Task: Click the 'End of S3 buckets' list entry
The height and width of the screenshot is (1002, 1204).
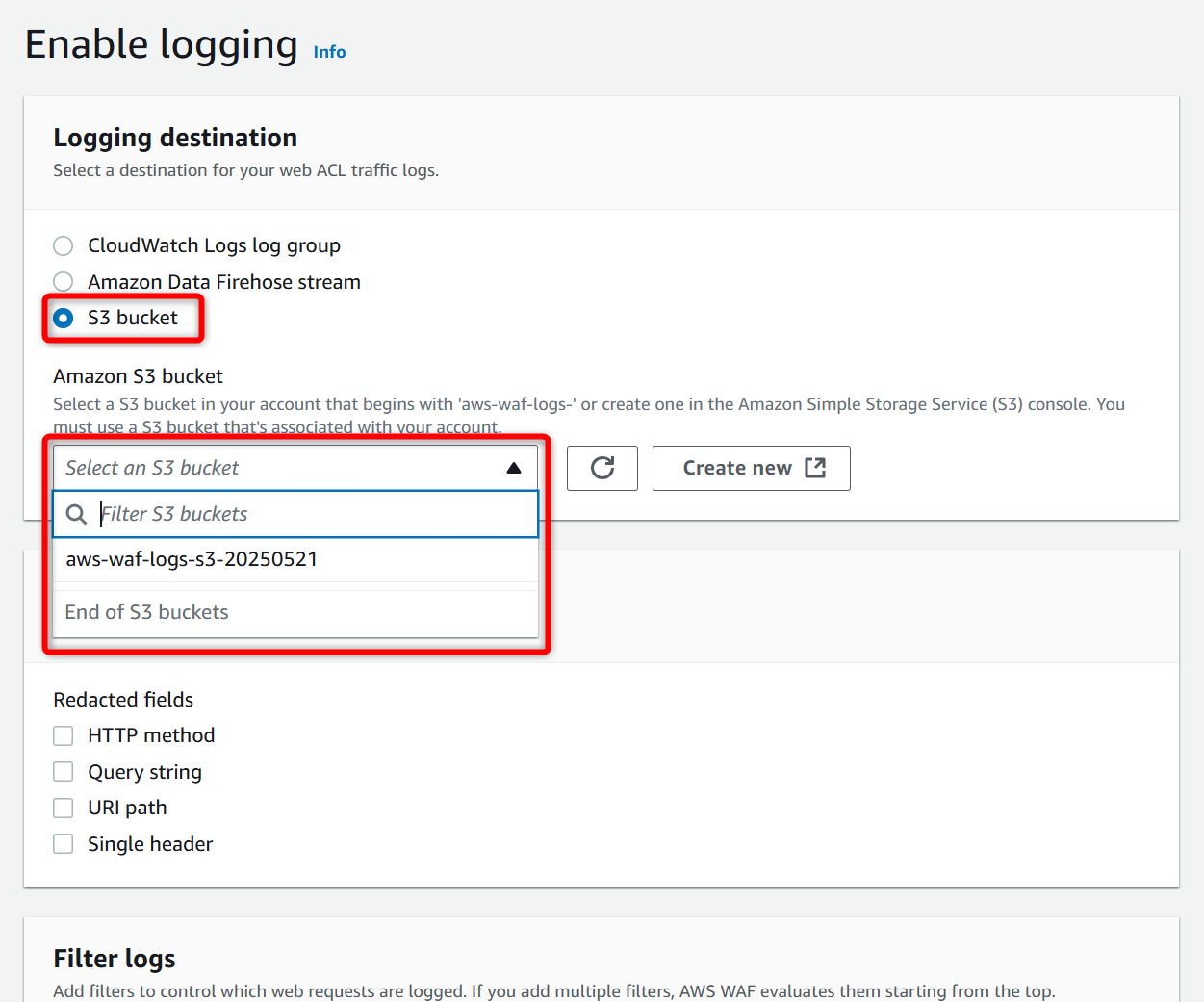Action: pyautogui.click(x=147, y=612)
